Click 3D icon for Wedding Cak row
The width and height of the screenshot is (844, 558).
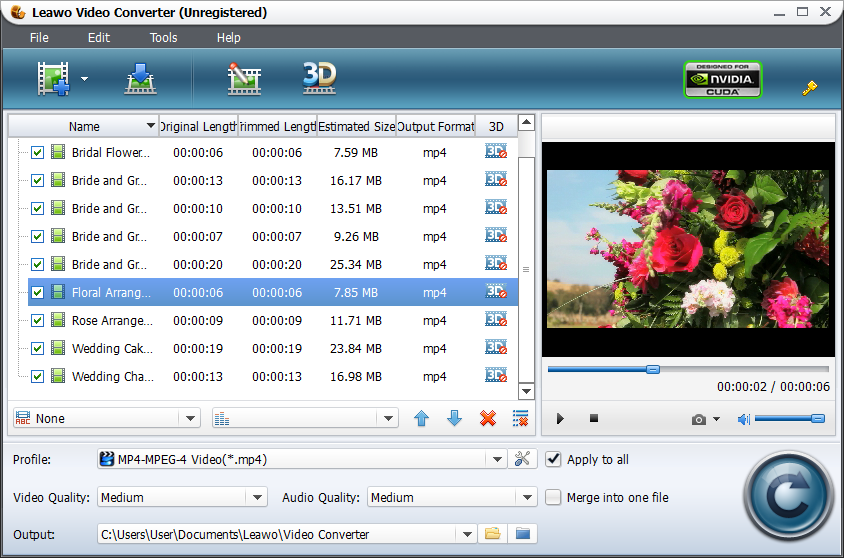(x=496, y=348)
